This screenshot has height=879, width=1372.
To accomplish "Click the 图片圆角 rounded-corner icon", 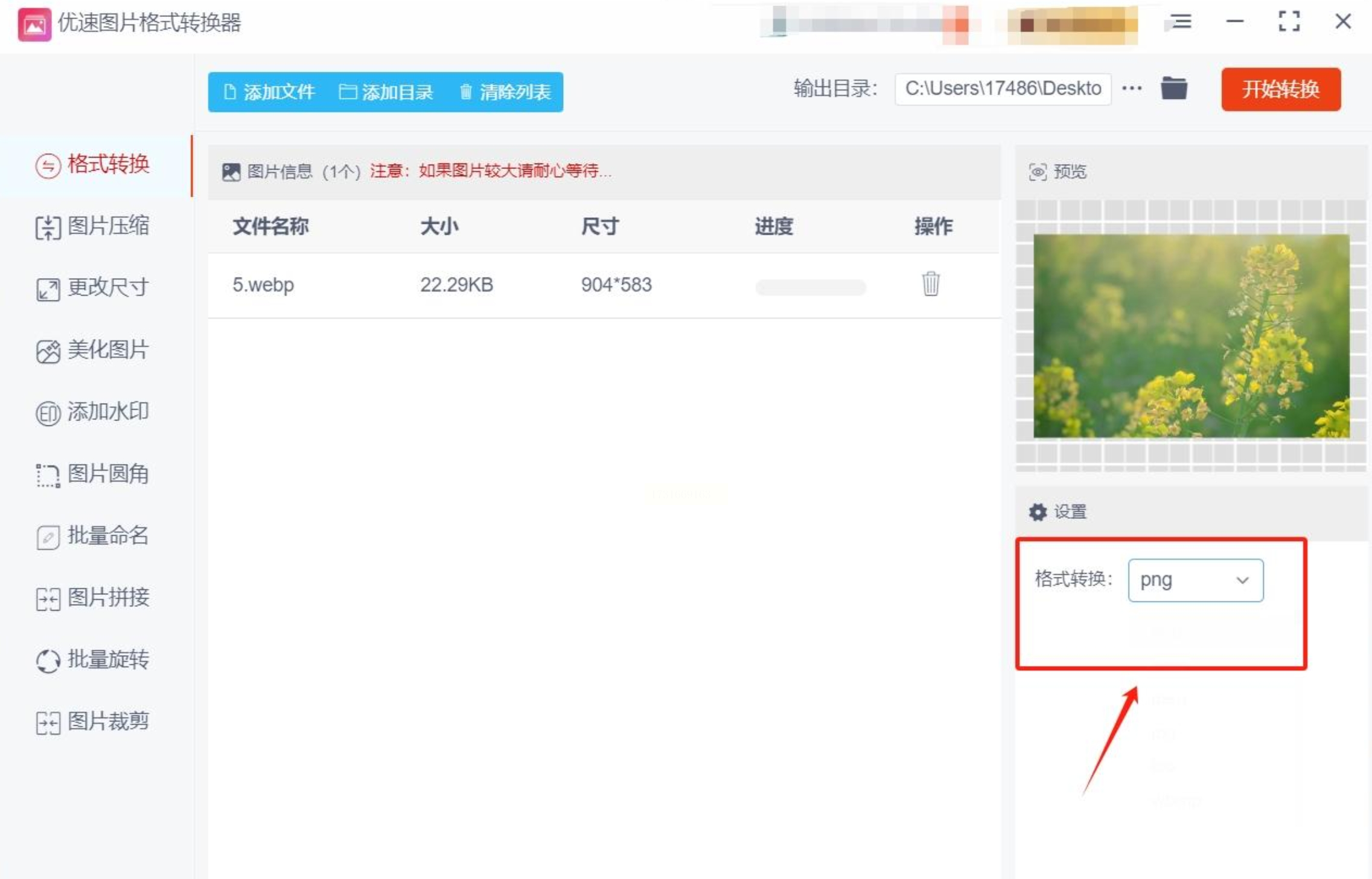I will tap(48, 476).
